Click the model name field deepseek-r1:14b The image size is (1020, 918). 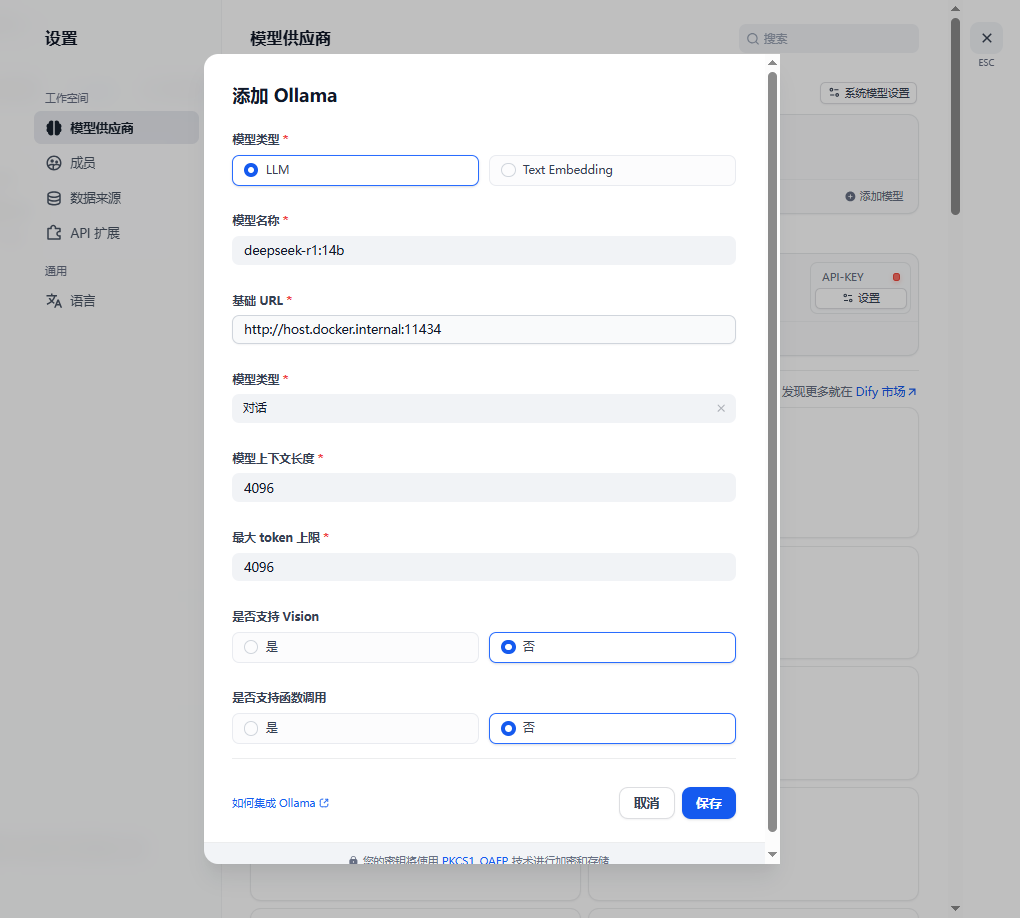483,250
